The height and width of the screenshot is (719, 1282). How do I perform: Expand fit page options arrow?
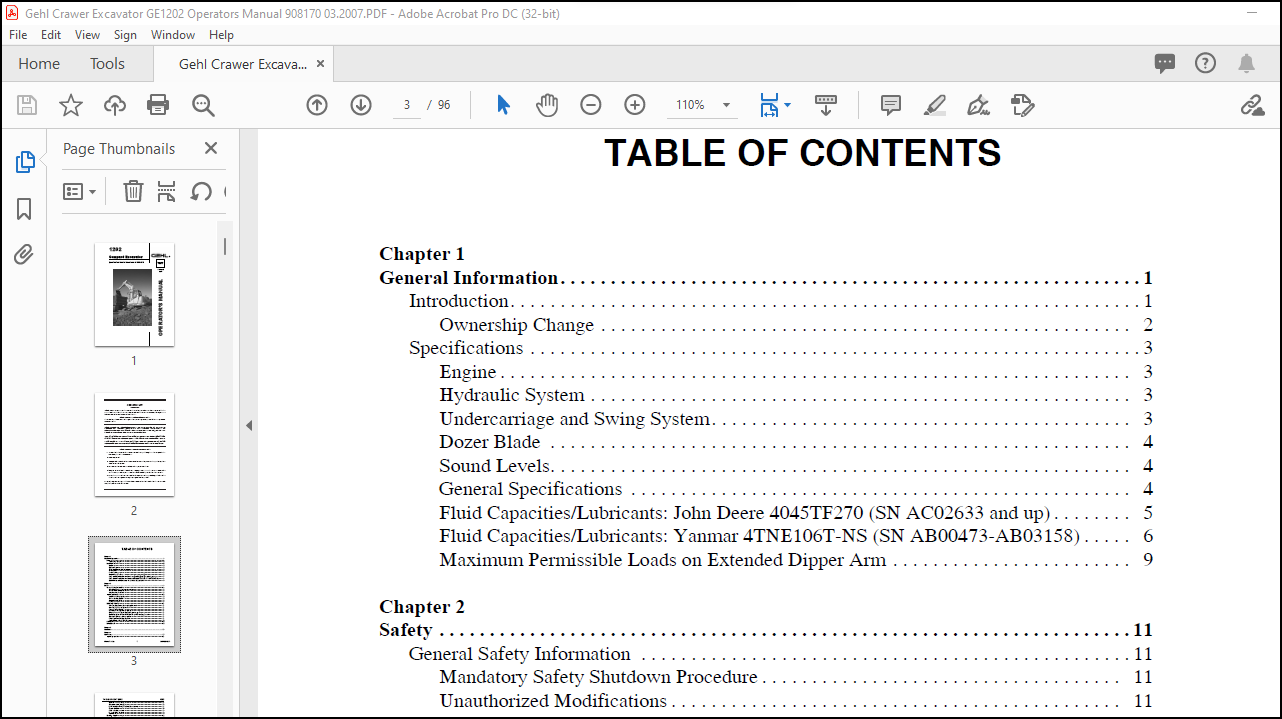[x=788, y=105]
